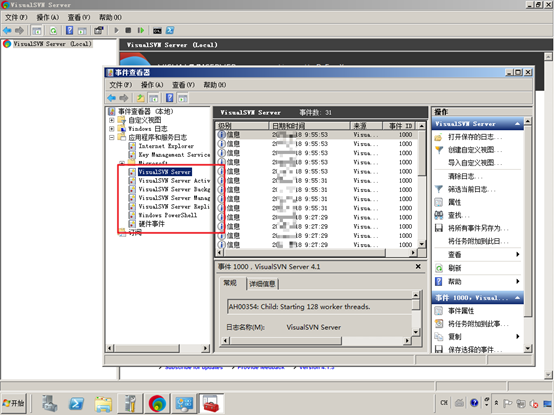Screen dimensions: 554x415
Task: Click Stop service icon in VisualSVN toolbar
Action: pos(128,30)
